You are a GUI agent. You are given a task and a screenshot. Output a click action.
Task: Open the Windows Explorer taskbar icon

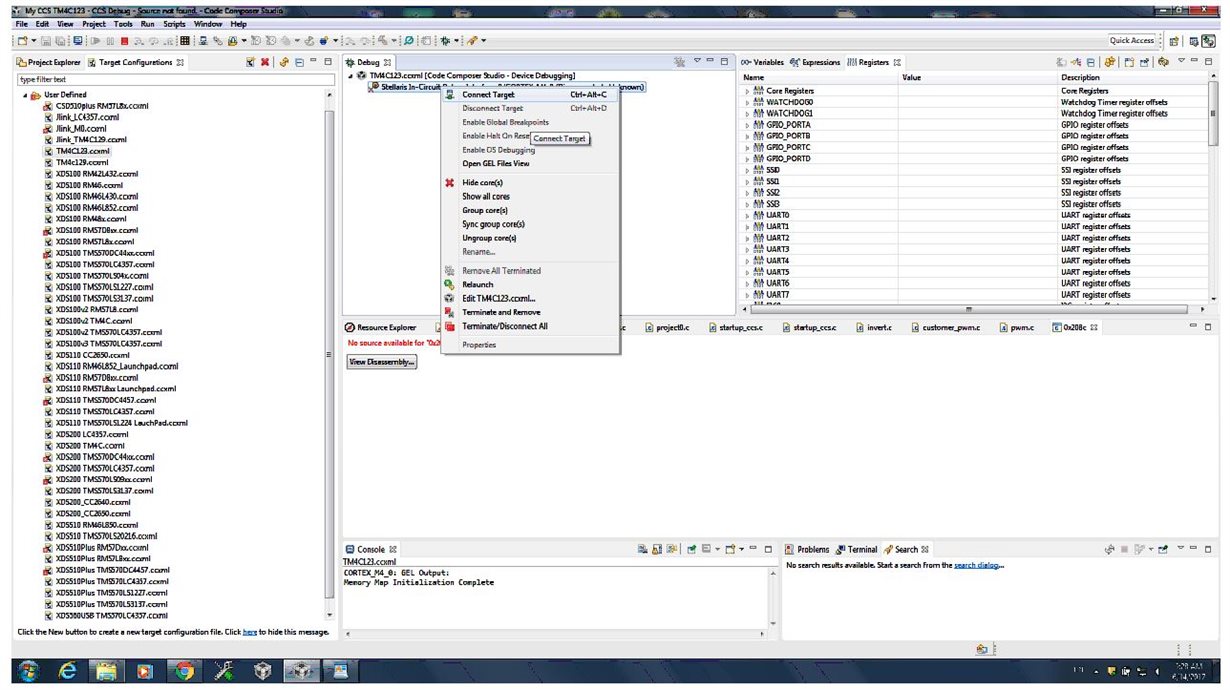coord(104,672)
